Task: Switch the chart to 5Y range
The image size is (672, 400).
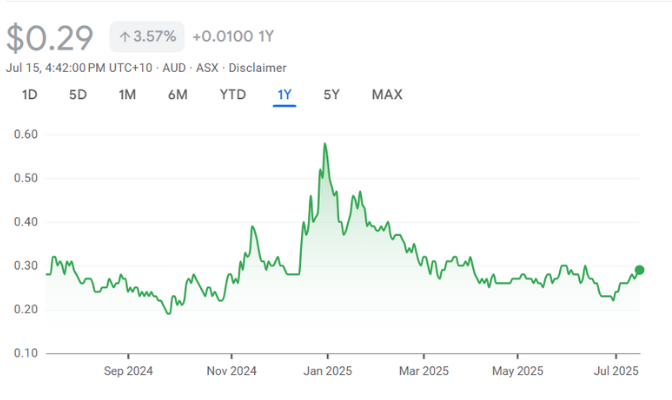Action: tap(332, 95)
